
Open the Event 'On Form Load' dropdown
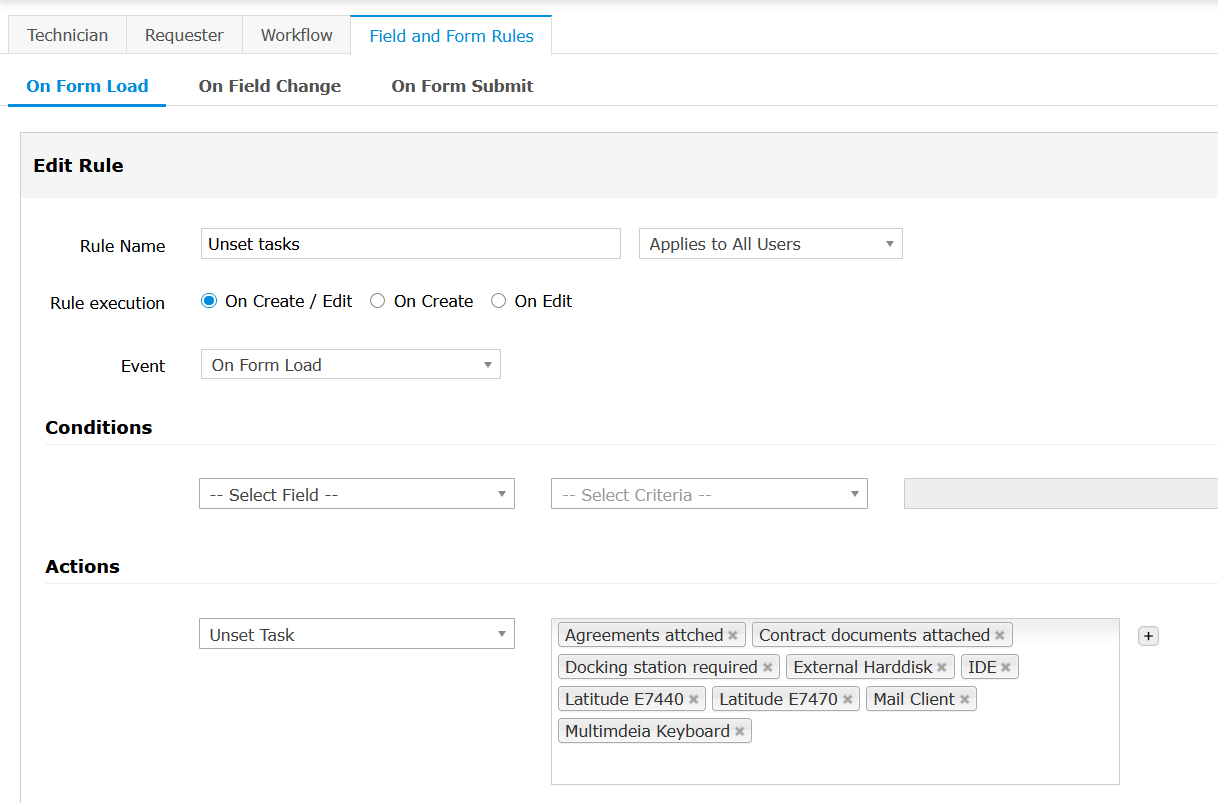[x=351, y=365]
